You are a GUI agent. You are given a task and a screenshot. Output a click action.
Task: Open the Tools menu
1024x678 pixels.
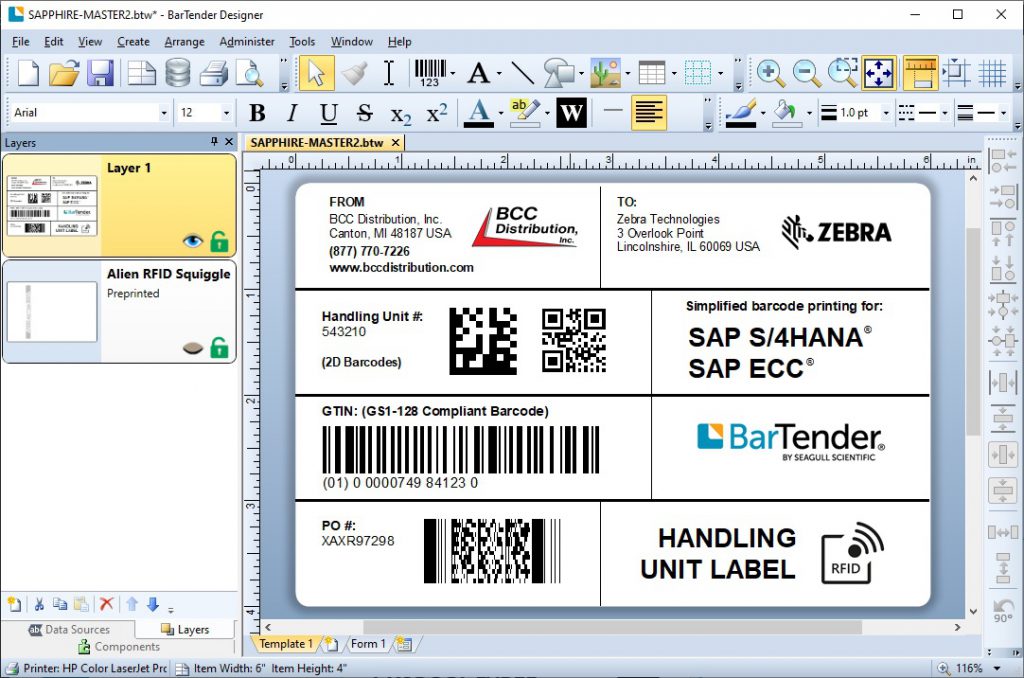coord(302,42)
